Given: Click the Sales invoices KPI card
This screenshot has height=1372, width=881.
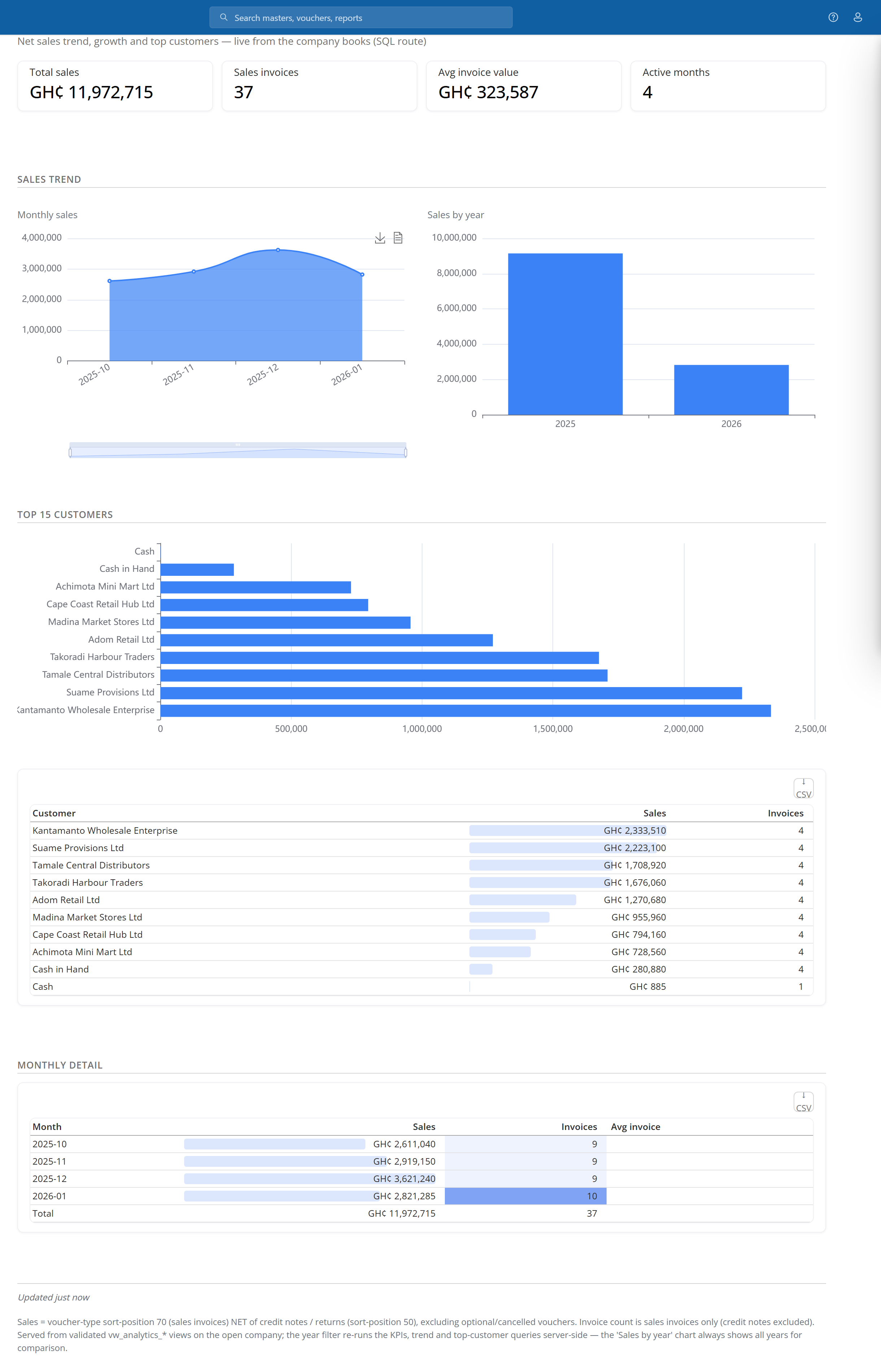Looking at the screenshot, I should click(319, 86).
